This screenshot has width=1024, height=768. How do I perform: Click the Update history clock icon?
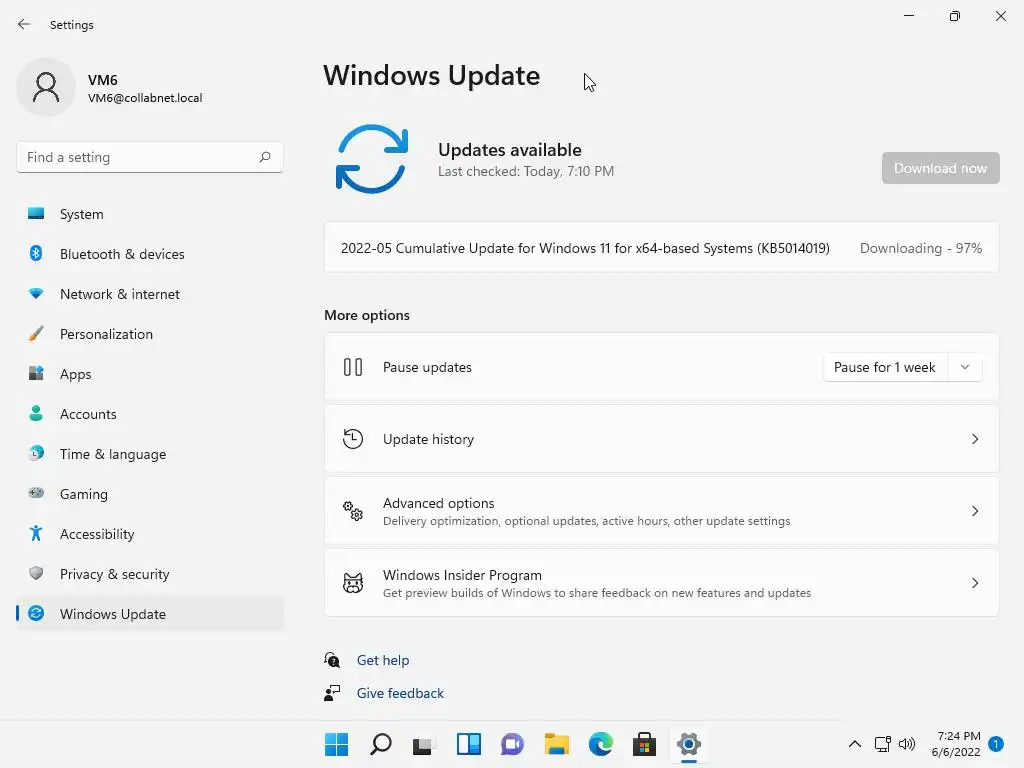(353, 439)
